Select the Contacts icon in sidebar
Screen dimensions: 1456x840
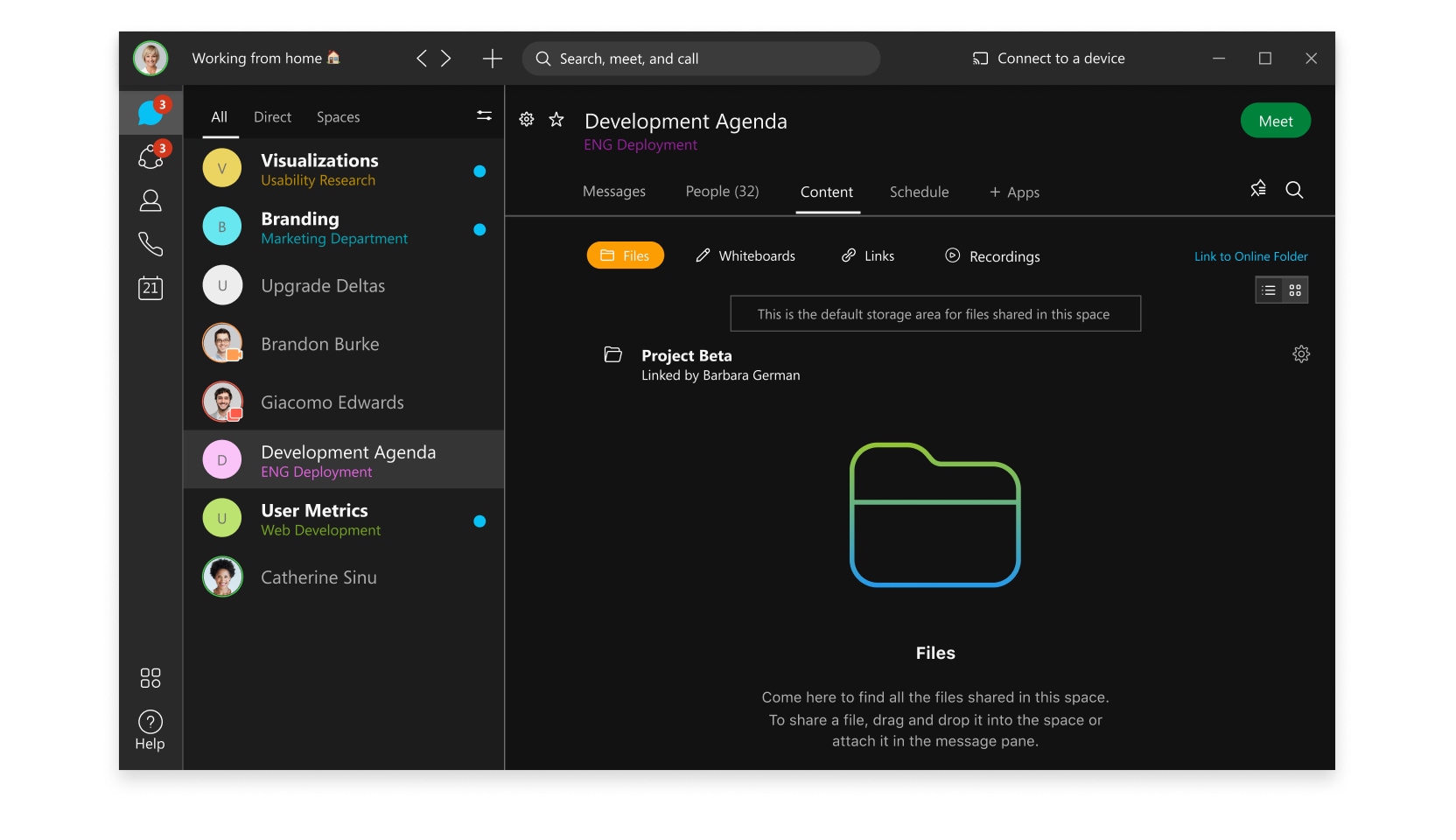pos(150,201)
